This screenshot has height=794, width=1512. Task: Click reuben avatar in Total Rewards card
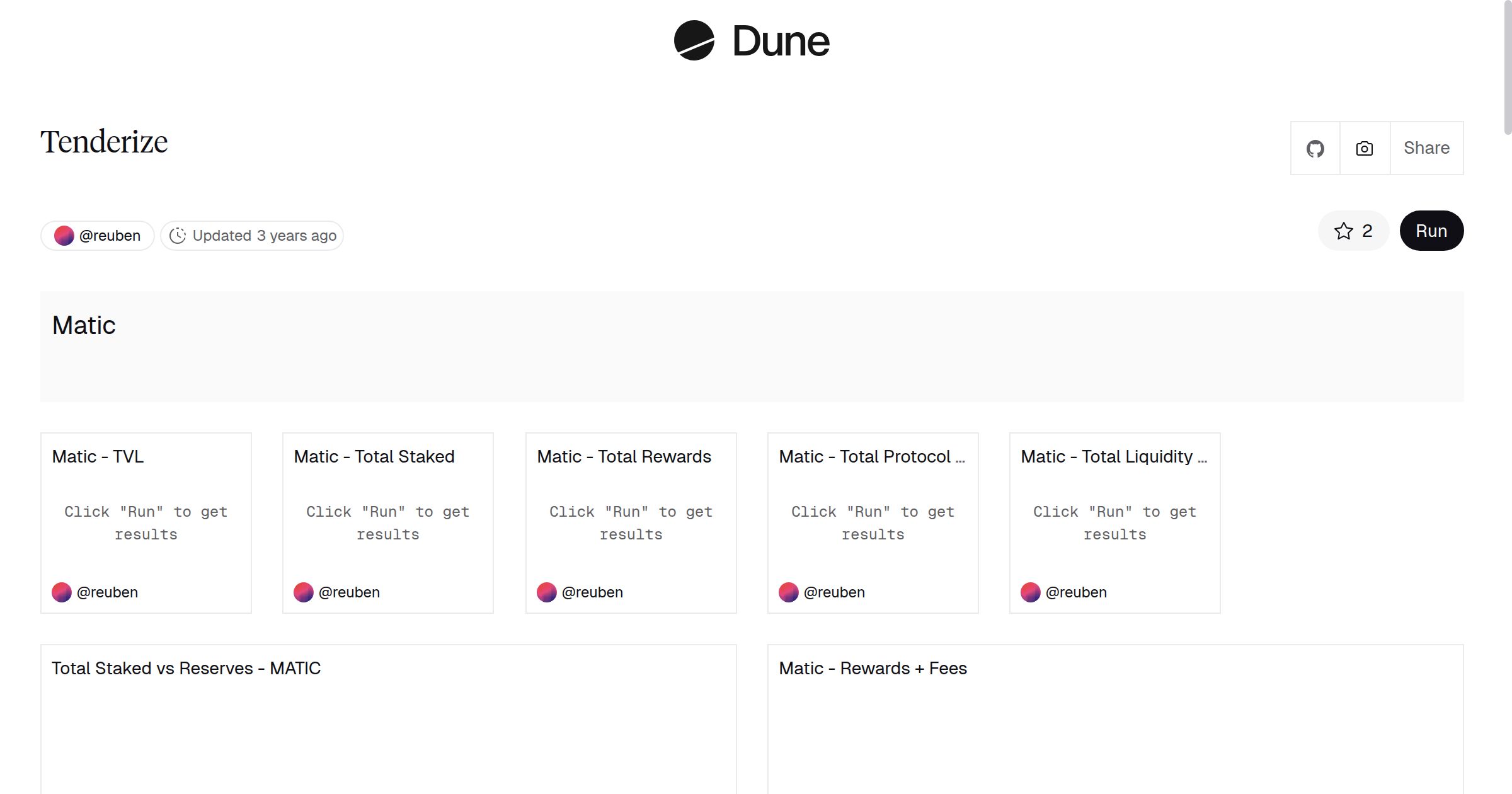click(547, 592)
